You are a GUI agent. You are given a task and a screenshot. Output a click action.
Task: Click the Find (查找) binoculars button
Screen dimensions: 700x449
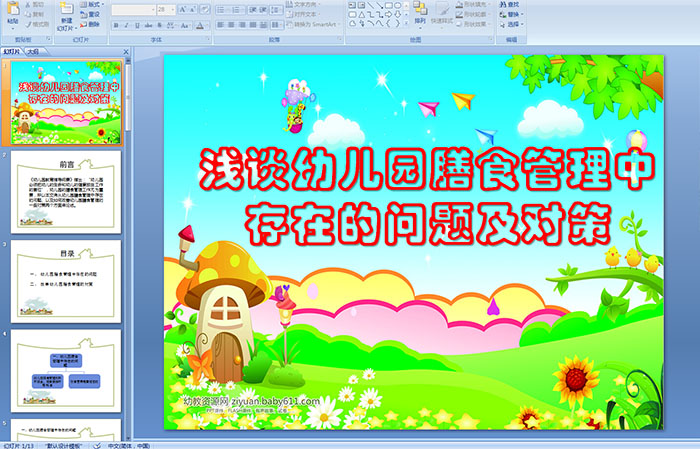pos(510,4)
